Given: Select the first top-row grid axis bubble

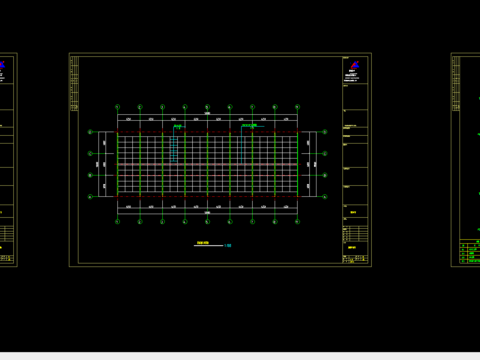Looking at the screenshot, I should coord(117,107).
